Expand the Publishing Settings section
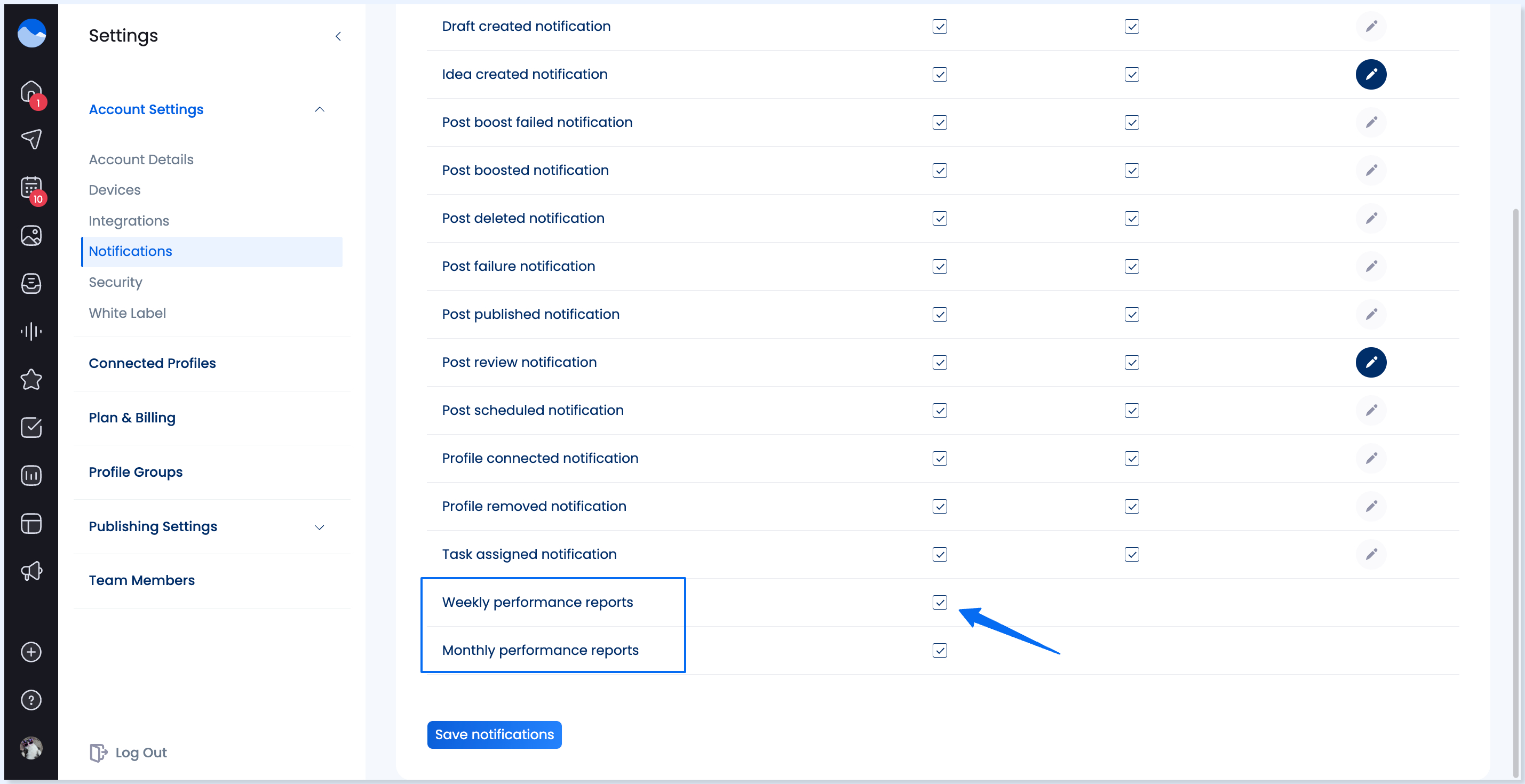The height and width of the screenshot is (784, 1525). point(320,527)
